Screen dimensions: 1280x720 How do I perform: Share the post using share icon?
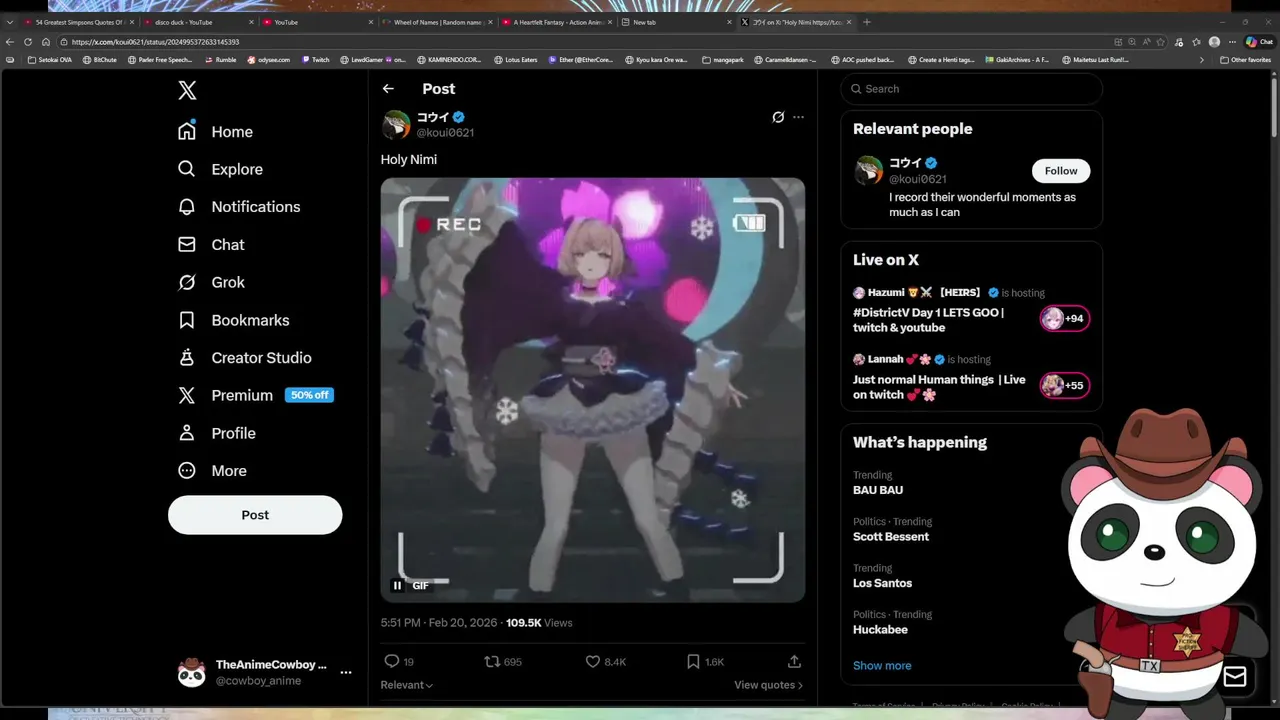[794, 661]
